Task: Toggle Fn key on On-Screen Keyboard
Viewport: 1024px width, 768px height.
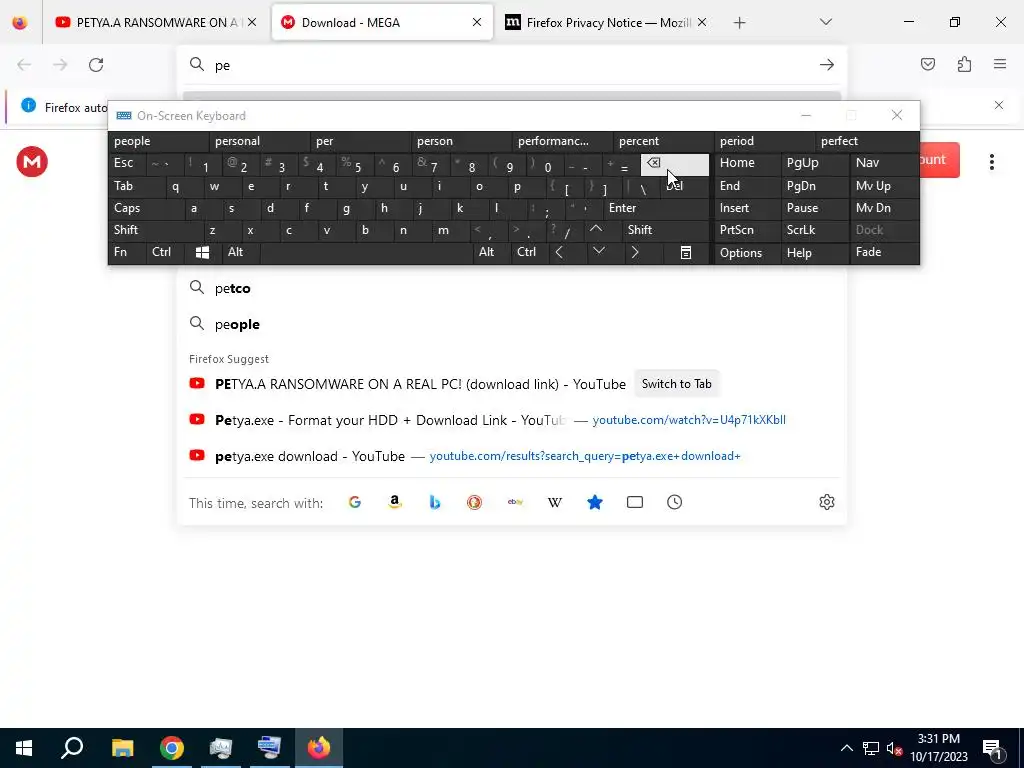Action: [x=127, y=253]
